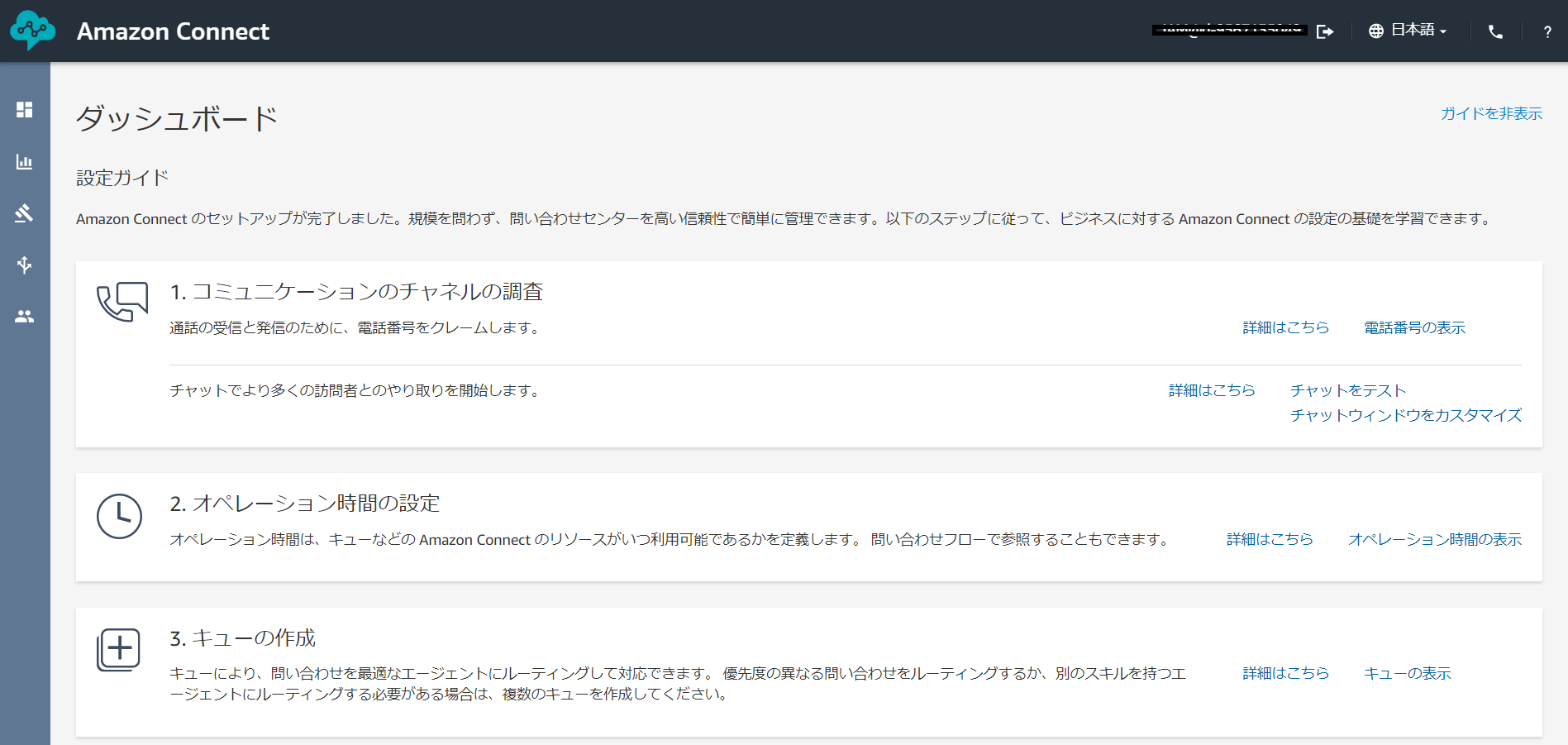Click heading 1. コミュニケーションのチャネルの調査

click(x=356, y=292)
